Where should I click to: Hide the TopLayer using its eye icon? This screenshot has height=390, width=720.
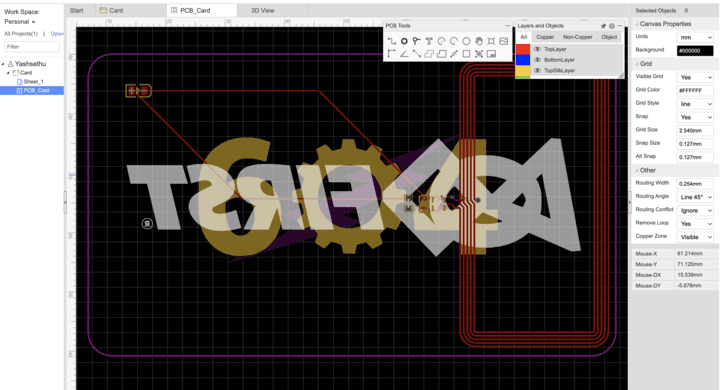[537, 49]
